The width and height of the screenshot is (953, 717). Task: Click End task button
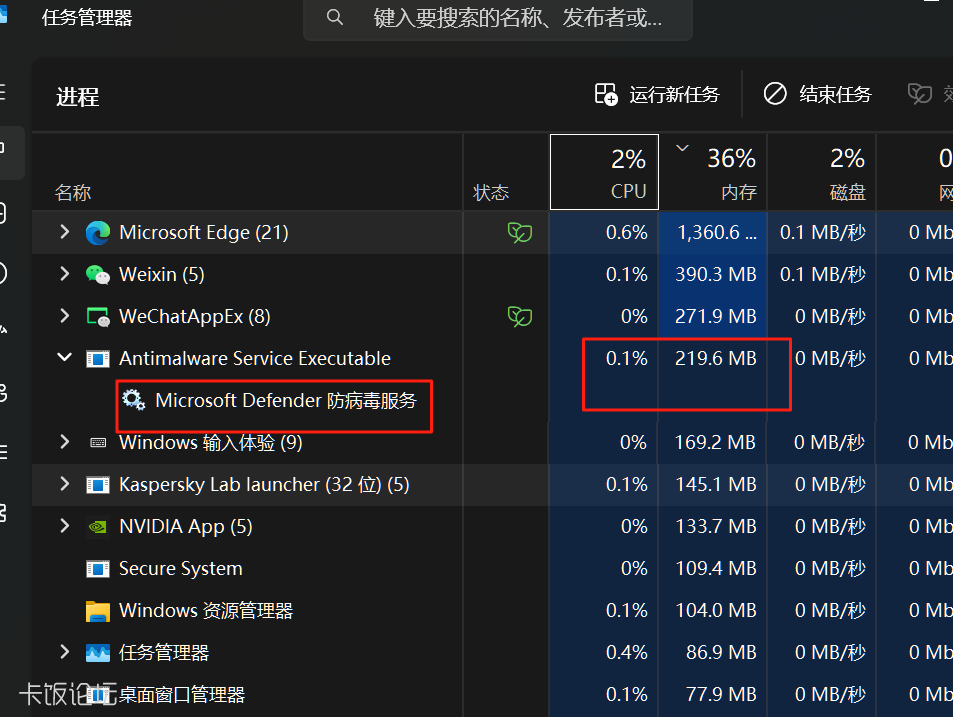point(817,94)
